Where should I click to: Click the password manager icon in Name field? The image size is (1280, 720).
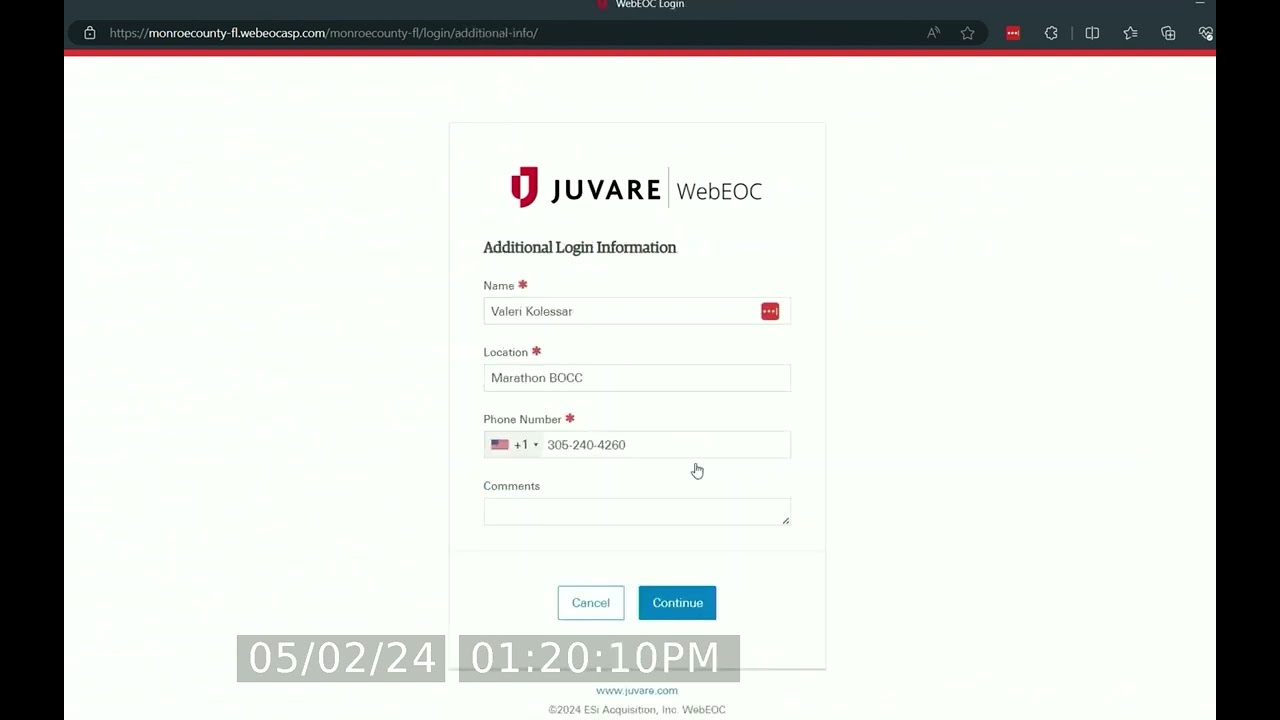point(770,312)
